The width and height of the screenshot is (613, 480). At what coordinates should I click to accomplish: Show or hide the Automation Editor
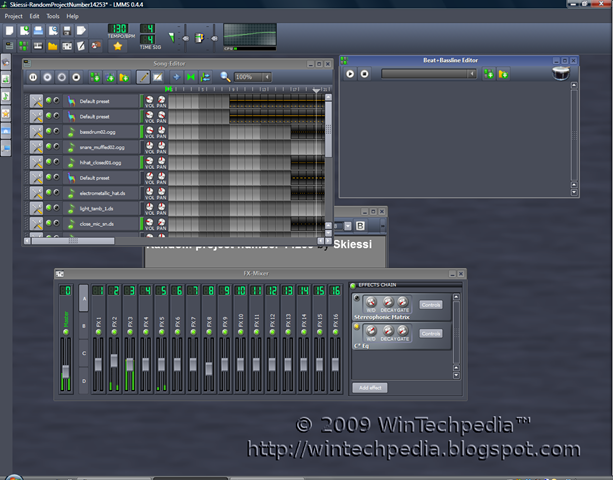(x=52, y=46)
